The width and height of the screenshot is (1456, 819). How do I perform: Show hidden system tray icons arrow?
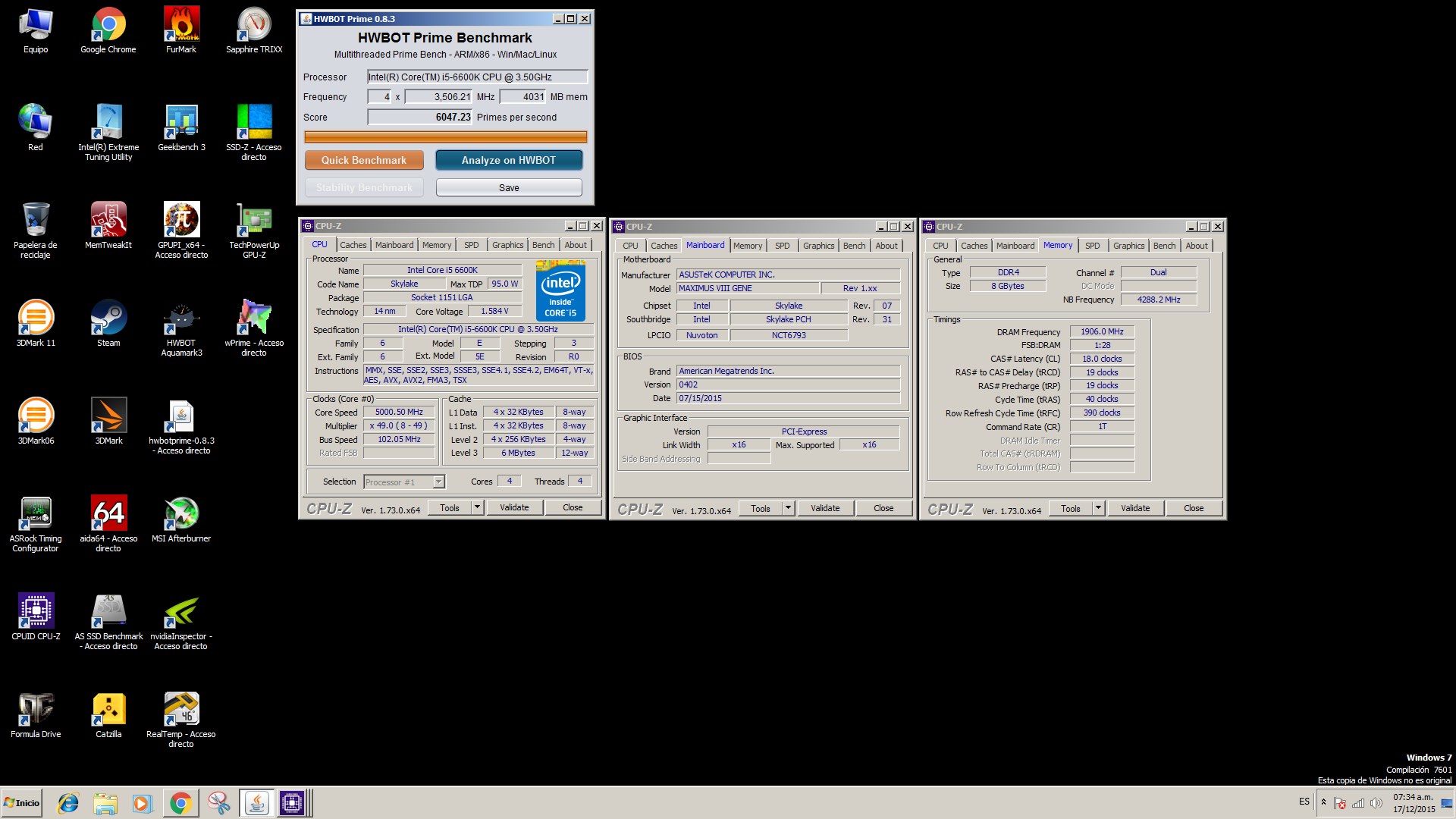pos(1323,802)
